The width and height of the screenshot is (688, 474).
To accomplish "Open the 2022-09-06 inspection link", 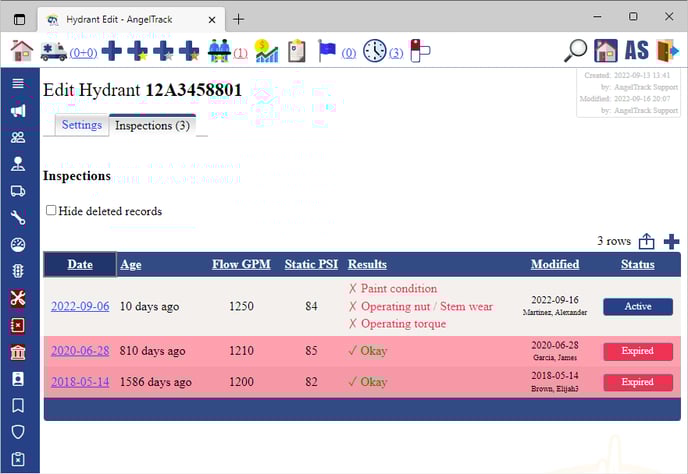I will coord(80,307).
